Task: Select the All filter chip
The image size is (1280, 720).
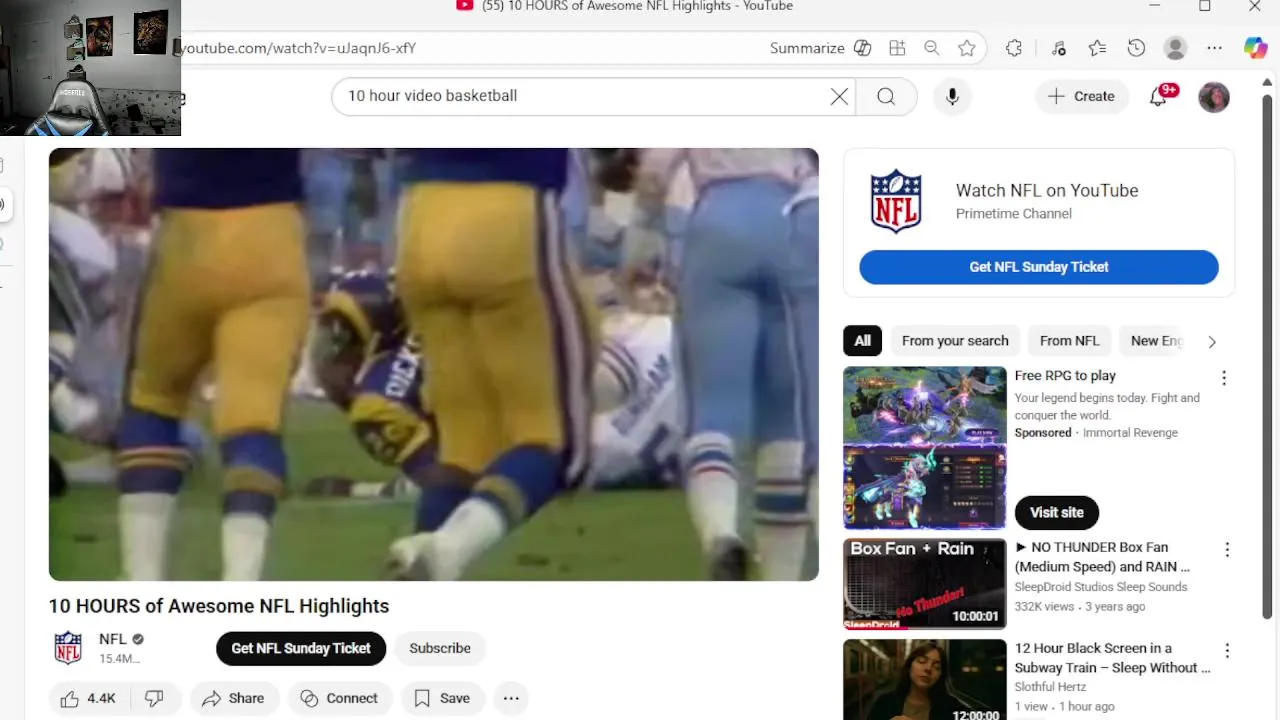Action: click(863, 341)
